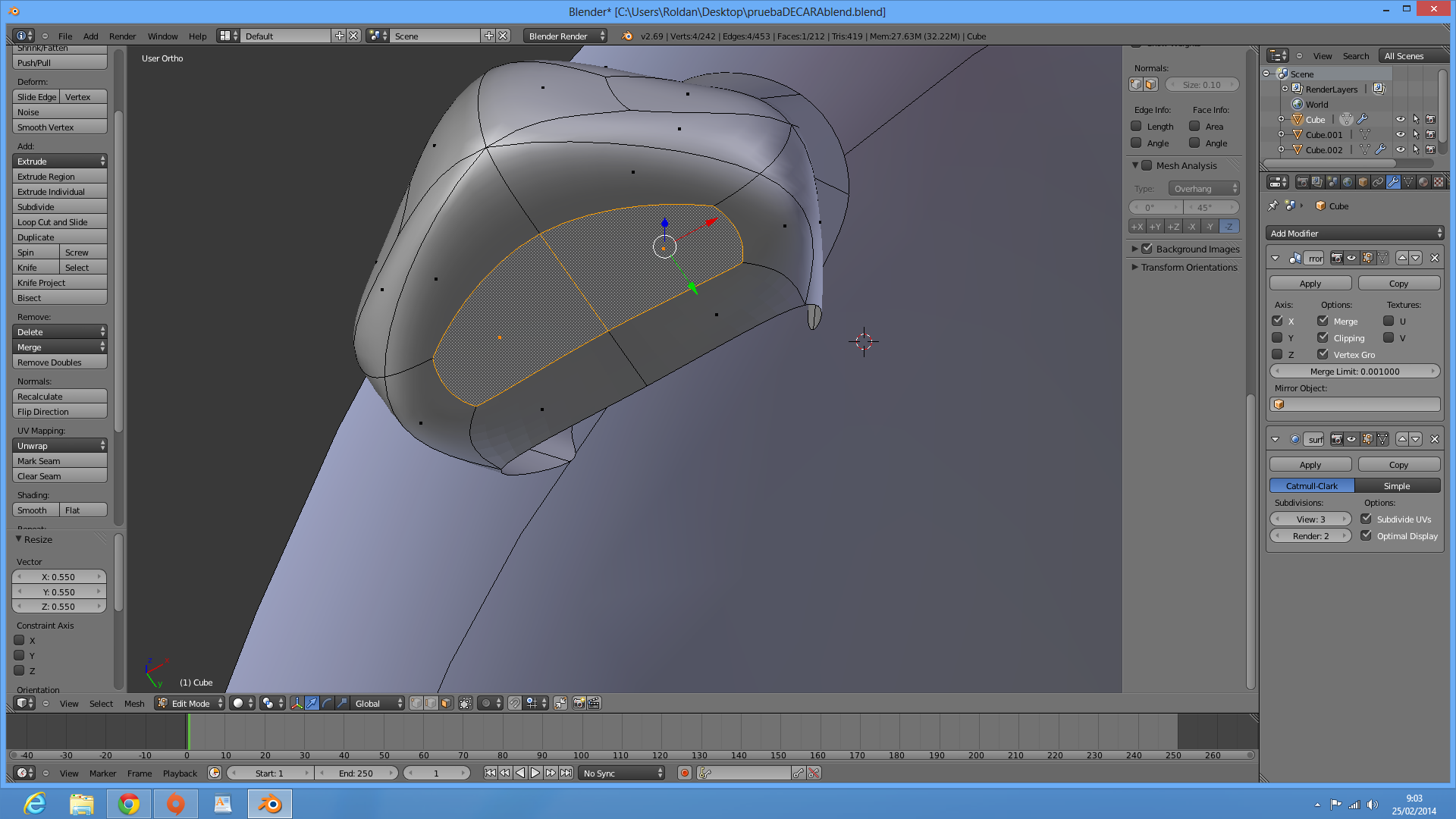
Task: Open the Render menu in the top bar
Action: 122,36
